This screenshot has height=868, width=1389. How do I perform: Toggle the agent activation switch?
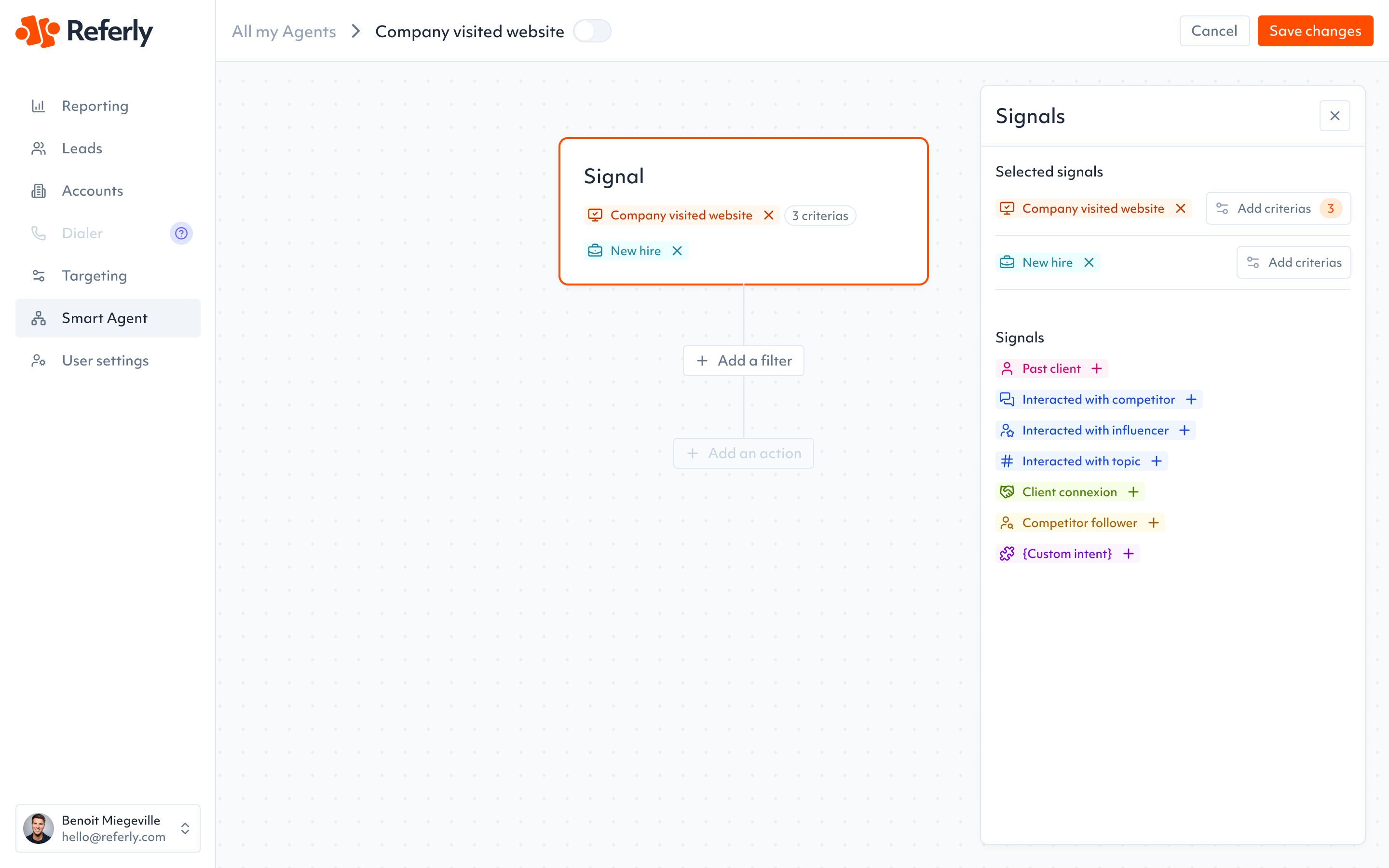[x=592, y=31]
